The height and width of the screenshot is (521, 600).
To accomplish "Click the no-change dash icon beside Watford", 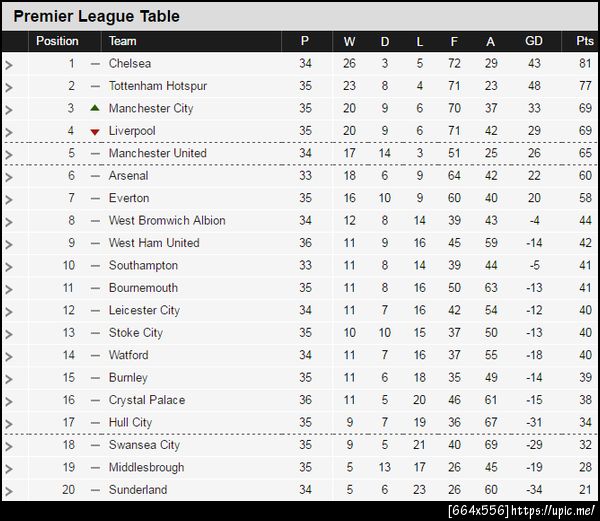I will [95, 355].
